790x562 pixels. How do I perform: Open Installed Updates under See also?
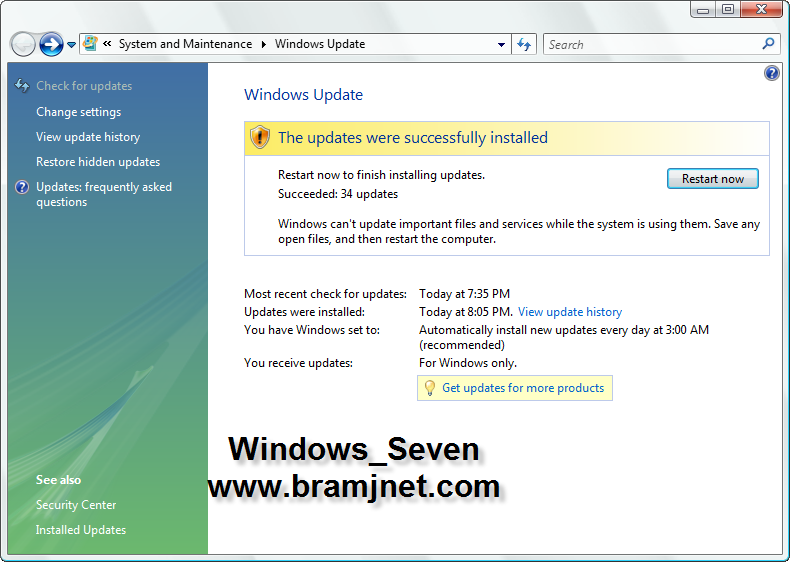click(81, 530)
